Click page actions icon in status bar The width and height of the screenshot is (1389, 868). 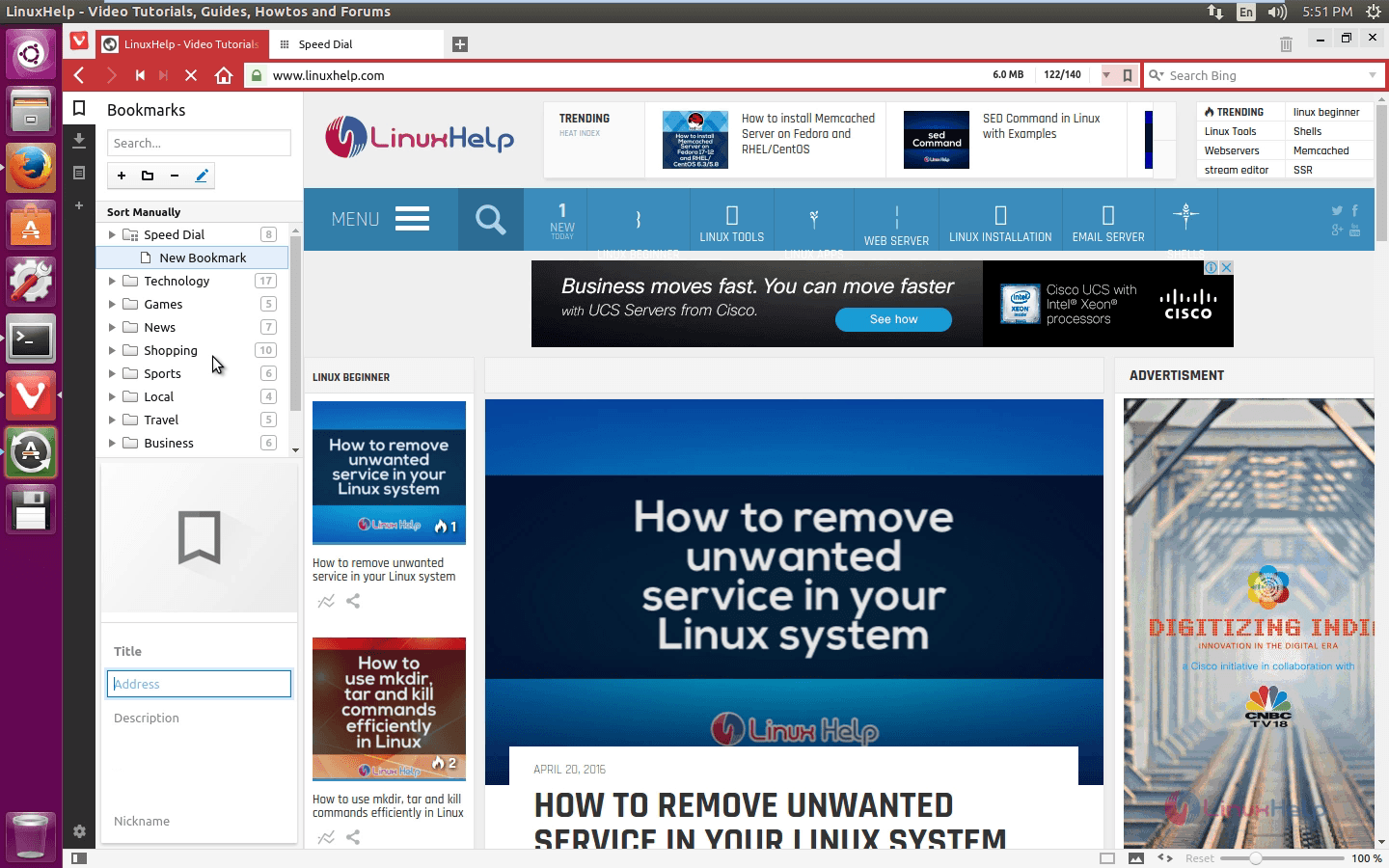1165,858
